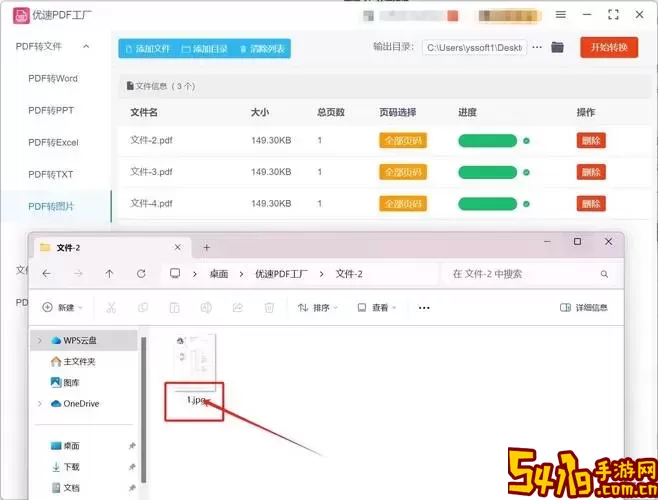This screenshot has width=658, height=500.
Task: Click the 优速PDF工厂 app logo icon
Action: point(21,16)
